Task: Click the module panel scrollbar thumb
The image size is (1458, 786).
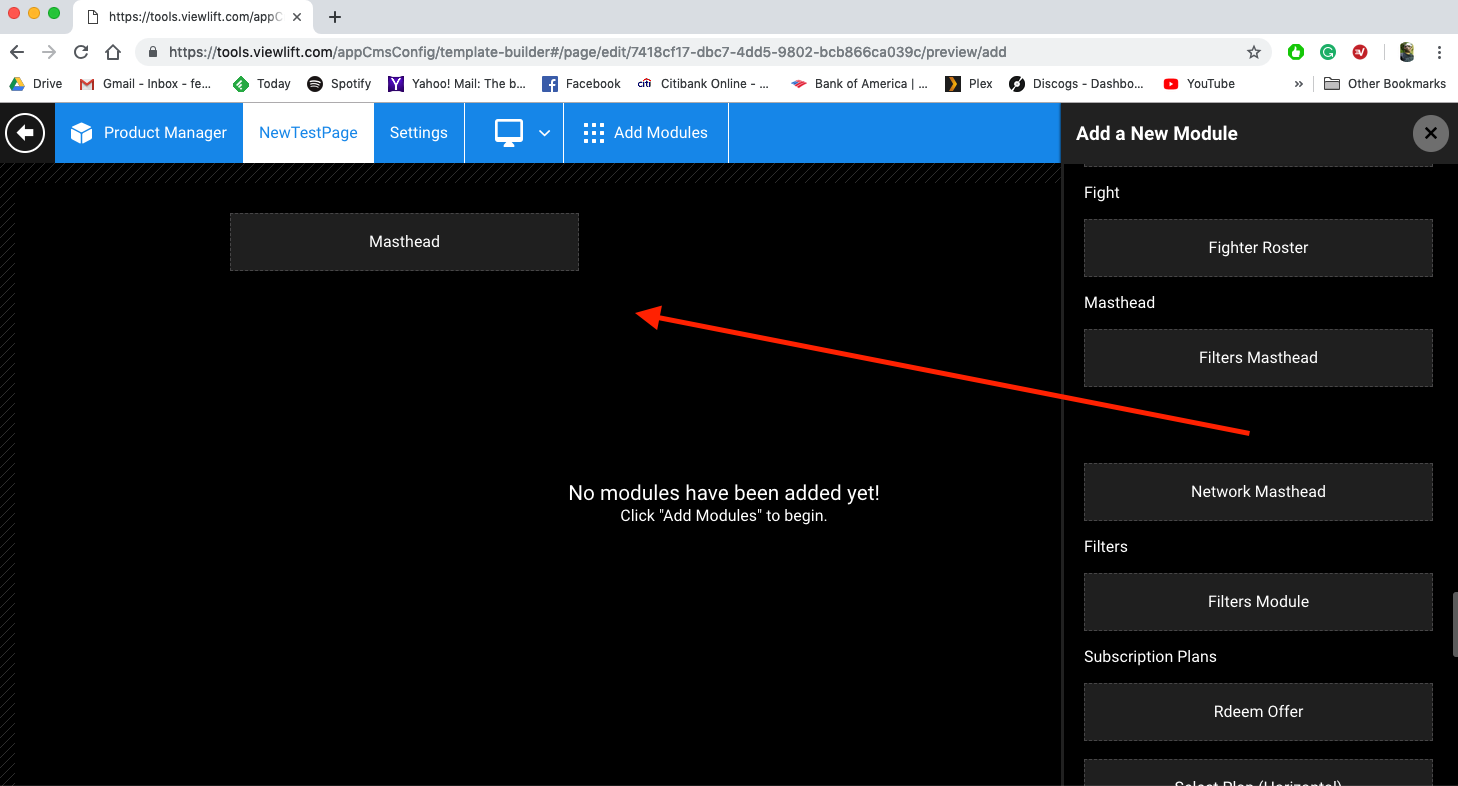Action: point(1455,625)
